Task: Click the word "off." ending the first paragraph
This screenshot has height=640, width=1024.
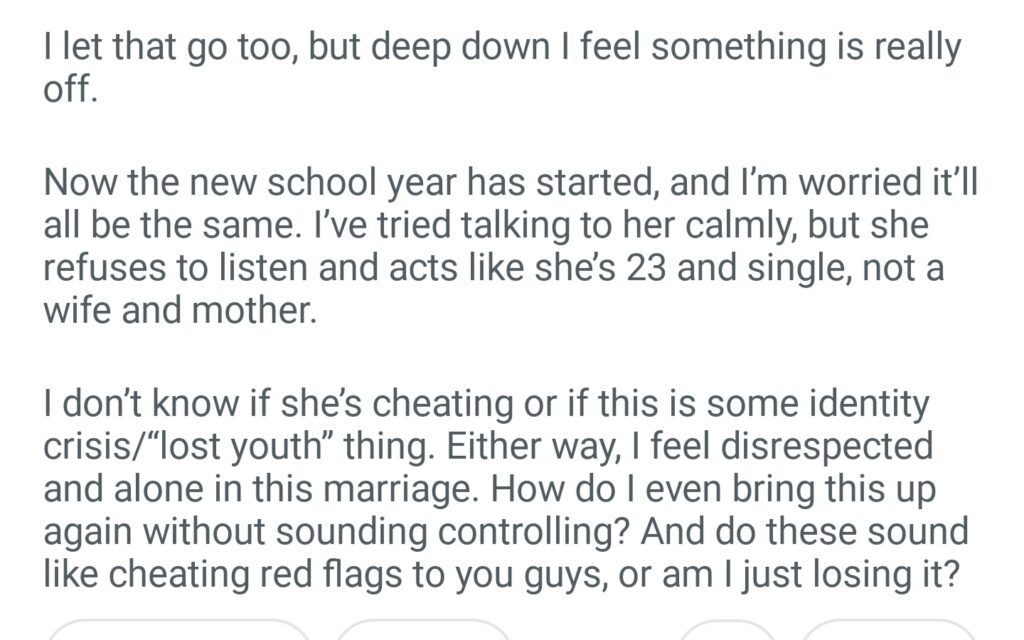Action: click(71, 89)
